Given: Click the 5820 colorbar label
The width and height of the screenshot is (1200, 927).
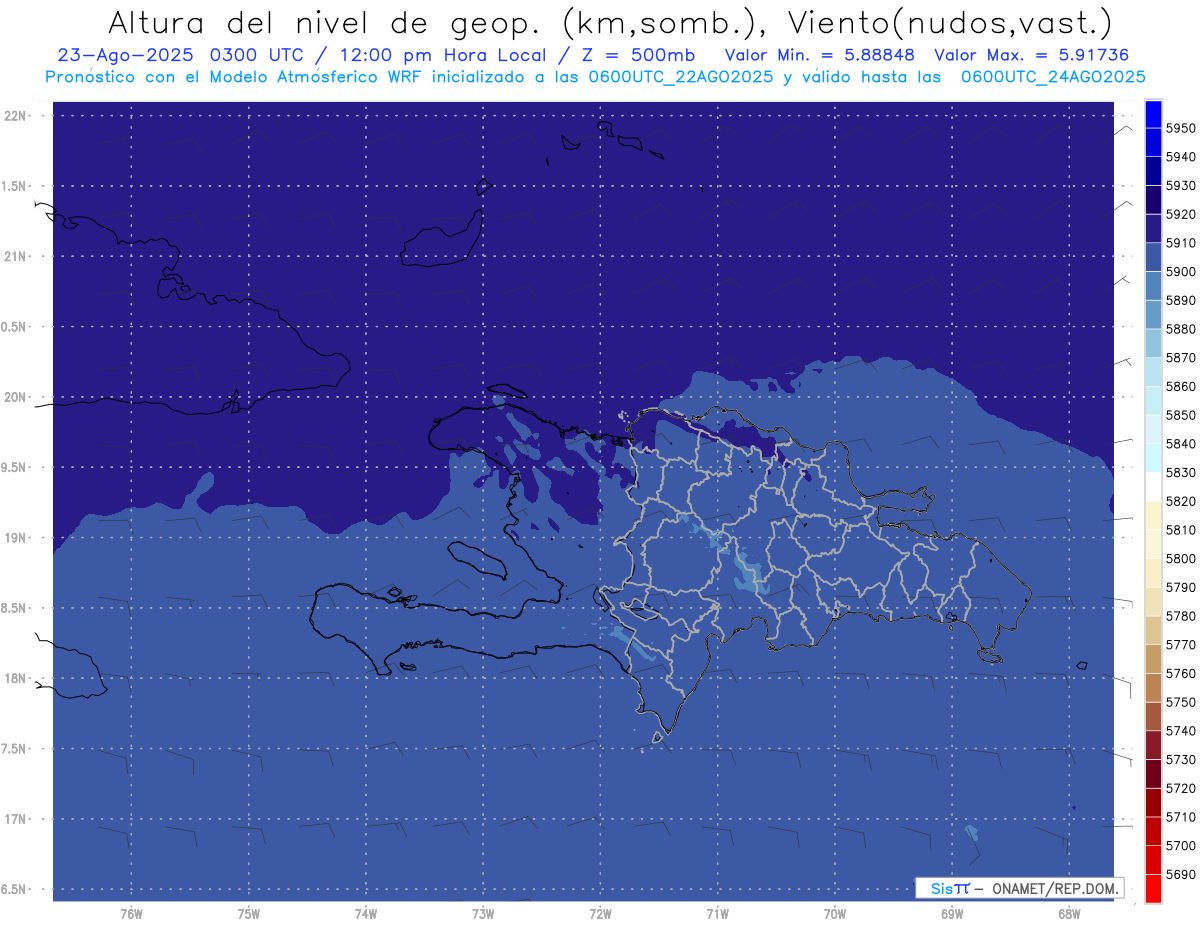Looking at the screenshot, I should [x=1180, y=501].
